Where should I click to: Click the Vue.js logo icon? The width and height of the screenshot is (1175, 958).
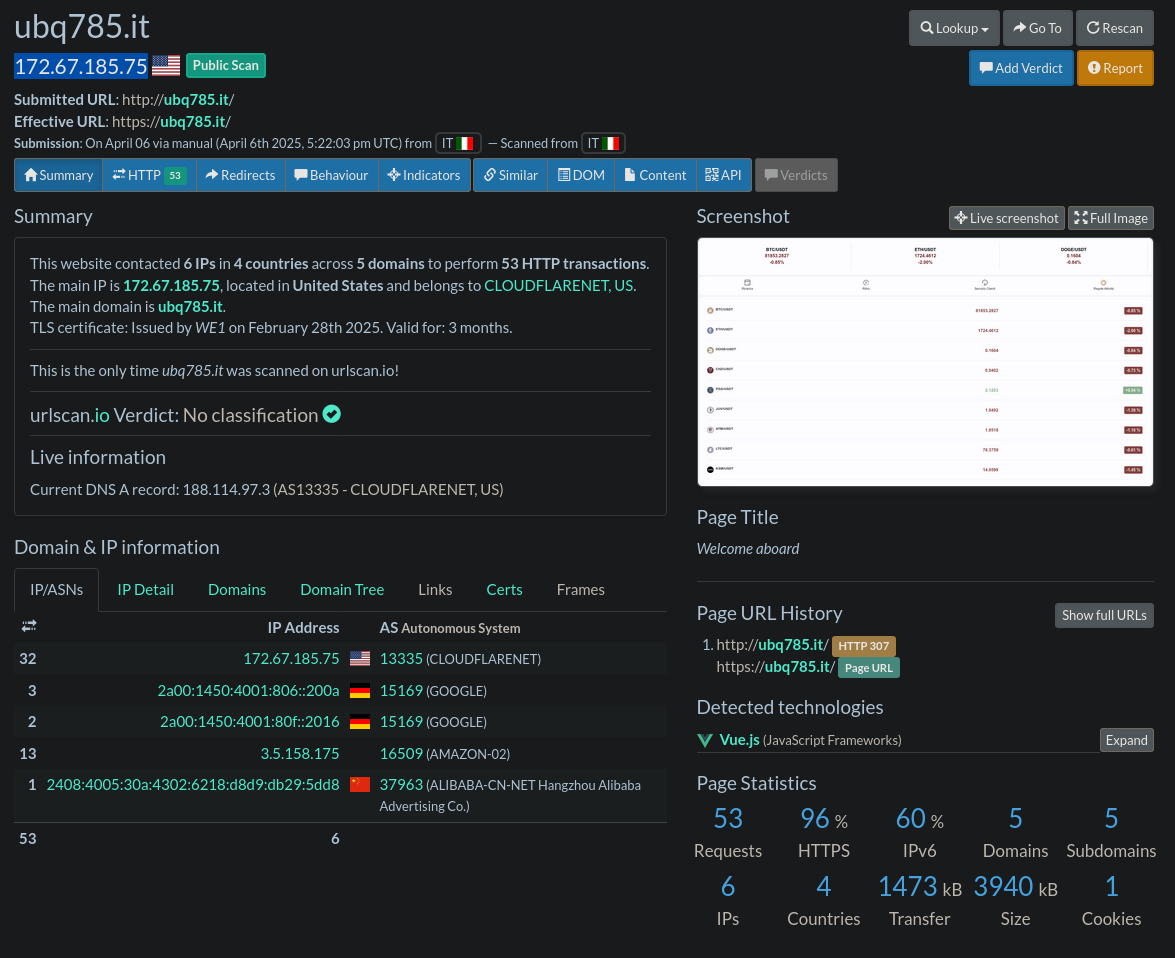tap(705, 740)
